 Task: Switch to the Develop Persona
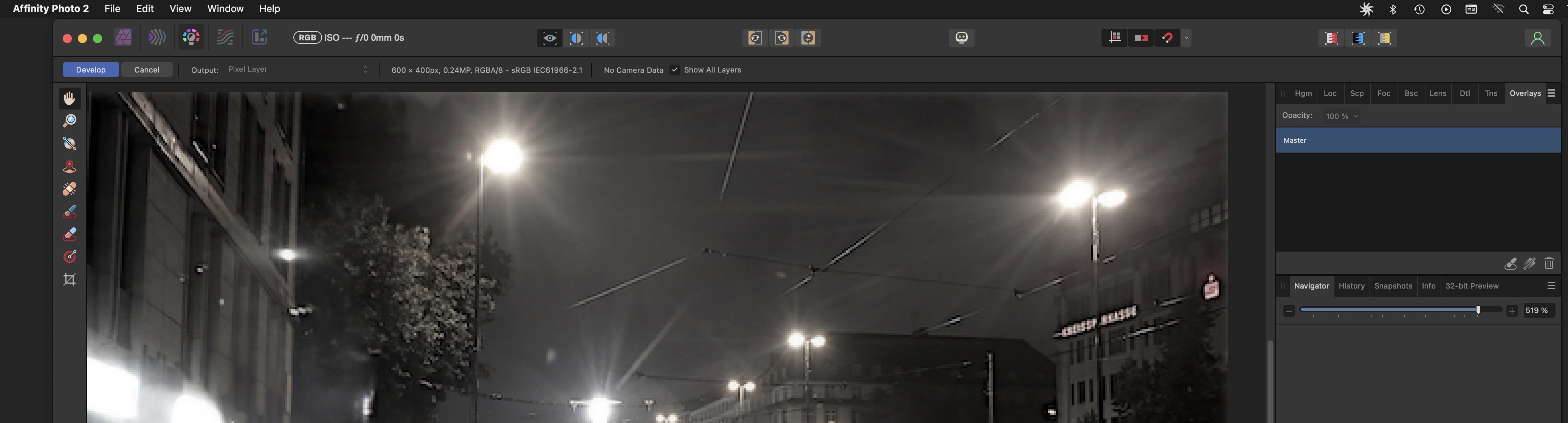point(191,38)
